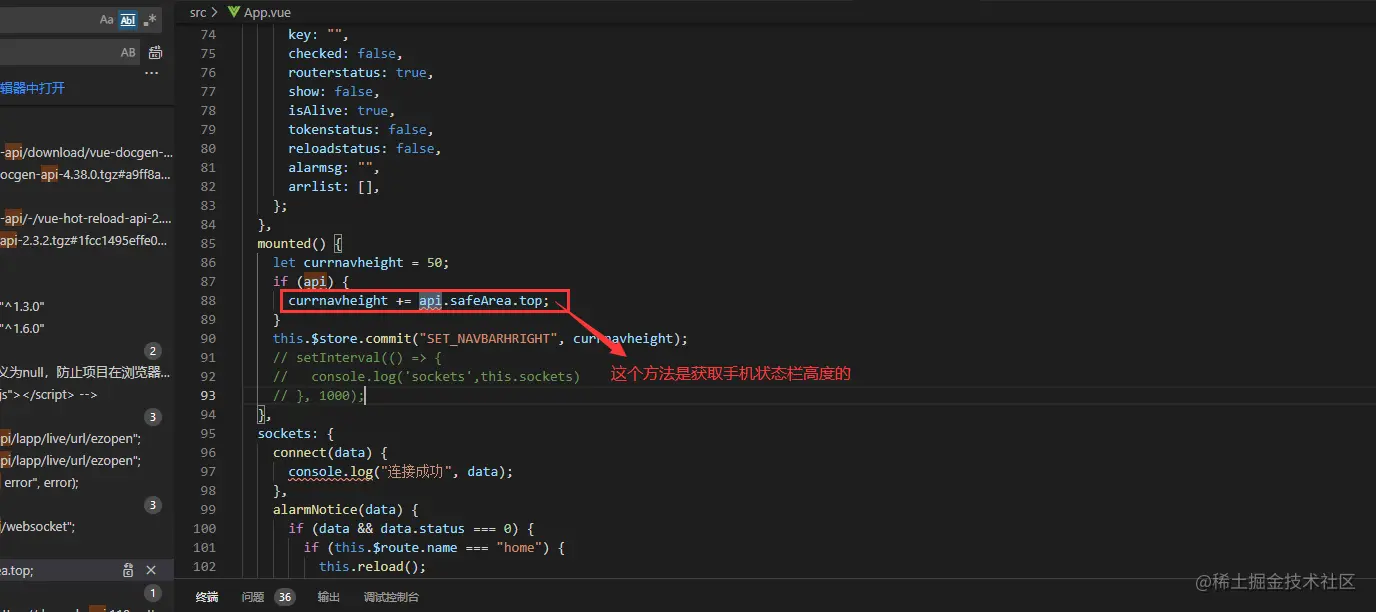The image size is (1376, 612).
Task: Click 'sockets: {' line in code
Action: click(296, 433)
